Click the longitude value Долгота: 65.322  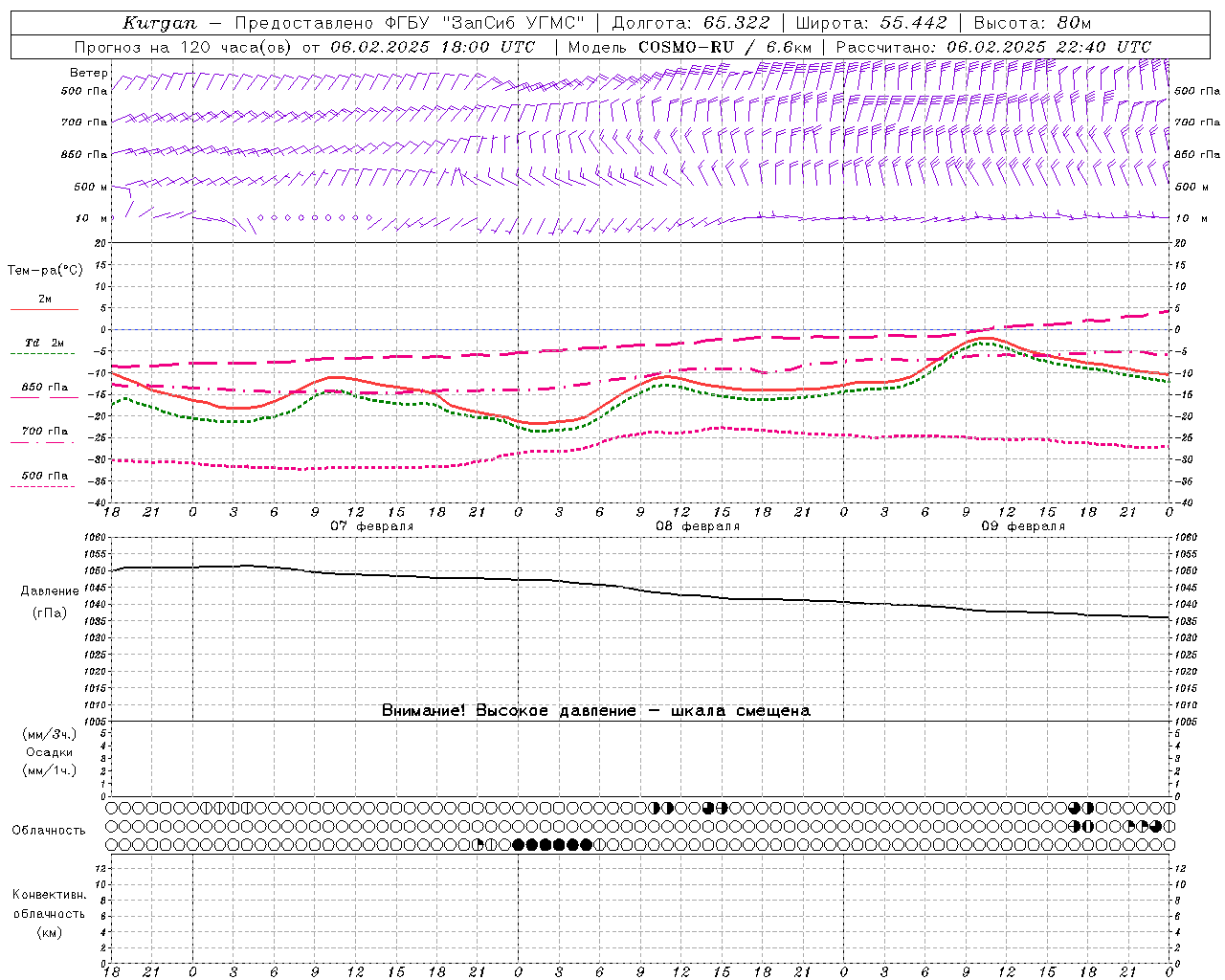pos(691,23)
